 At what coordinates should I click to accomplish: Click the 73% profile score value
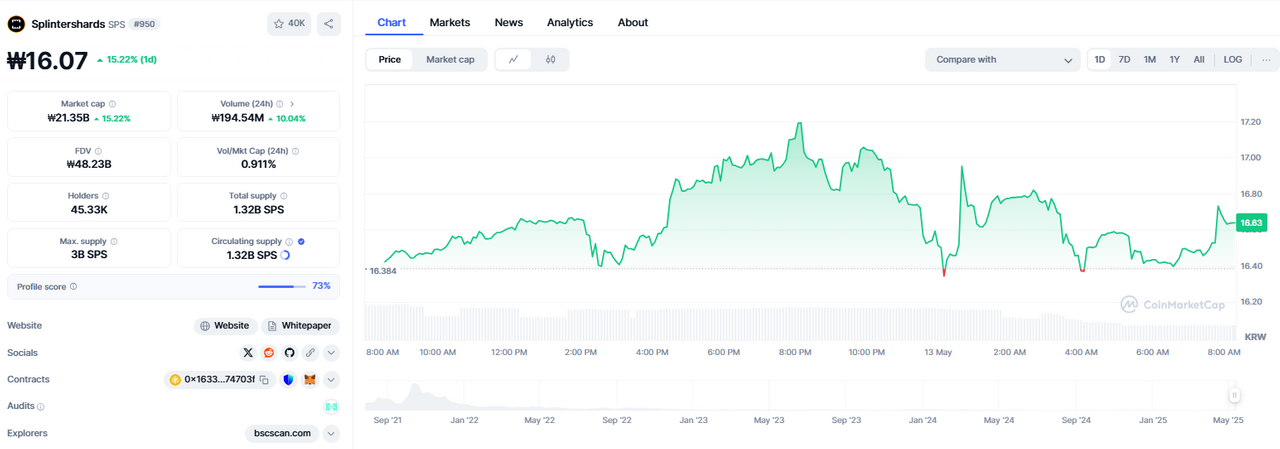point(321,286)
